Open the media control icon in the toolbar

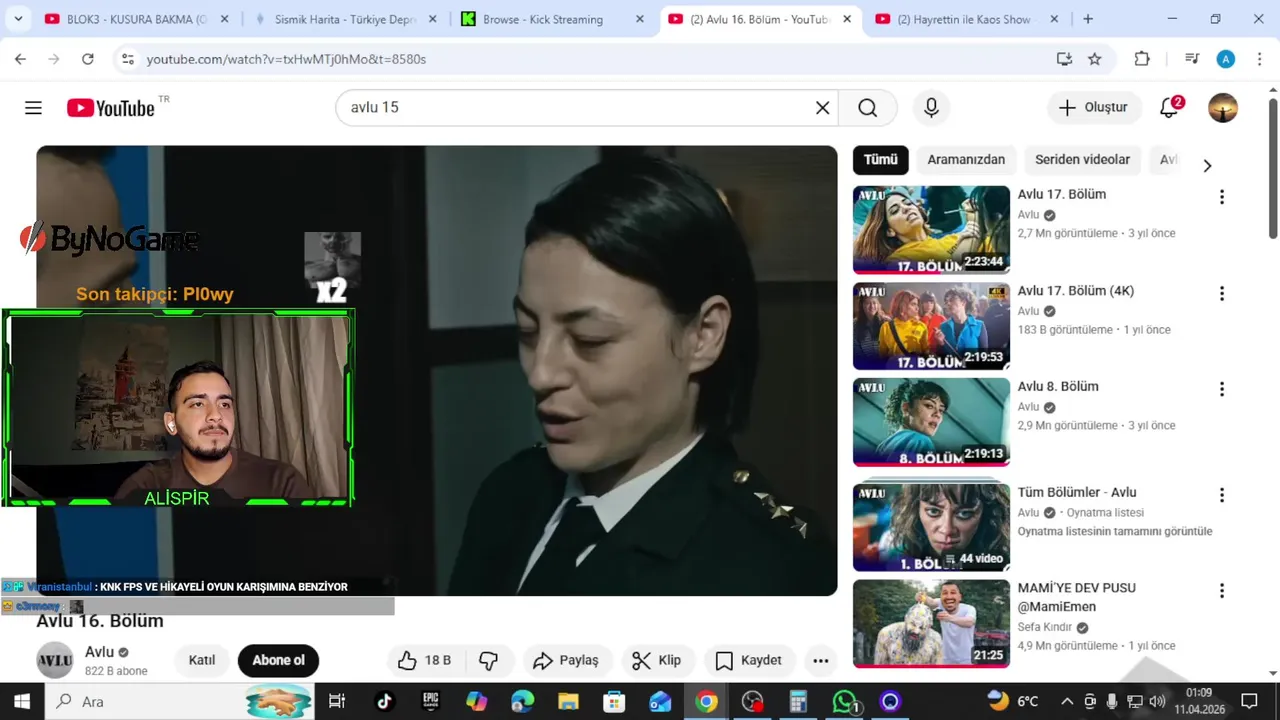coord(1192,59)
